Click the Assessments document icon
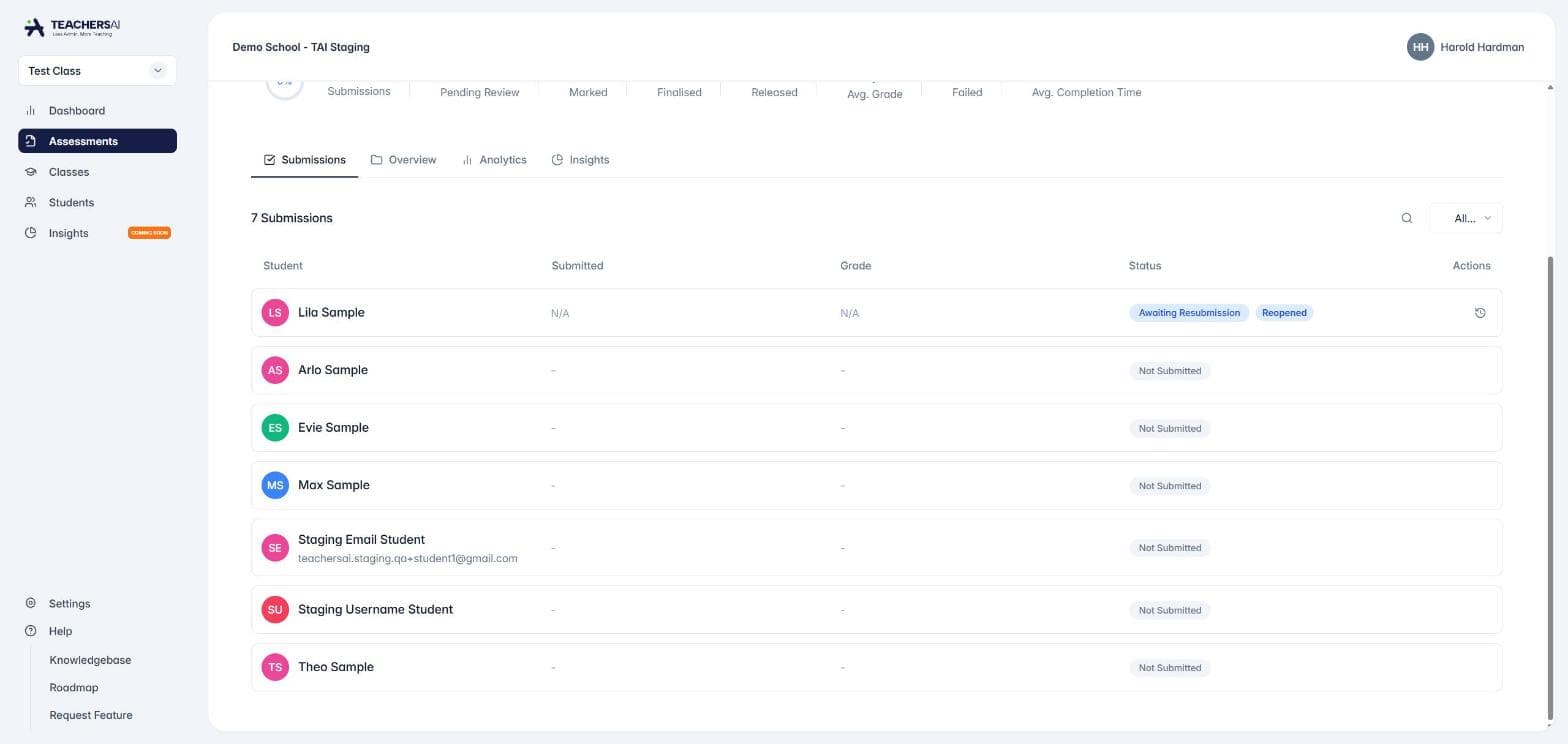This screenshot has width=1568, height=744. point(30,141)
